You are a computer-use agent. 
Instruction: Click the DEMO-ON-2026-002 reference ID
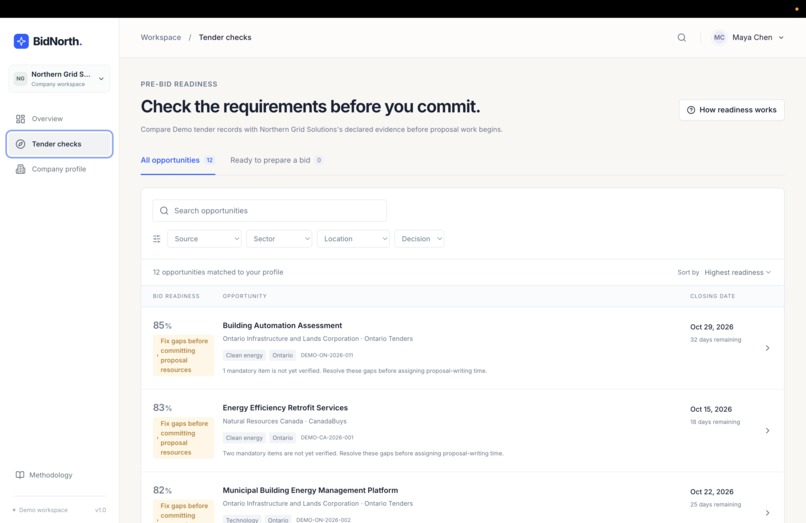pyautogui.click(x=323, y=520)
